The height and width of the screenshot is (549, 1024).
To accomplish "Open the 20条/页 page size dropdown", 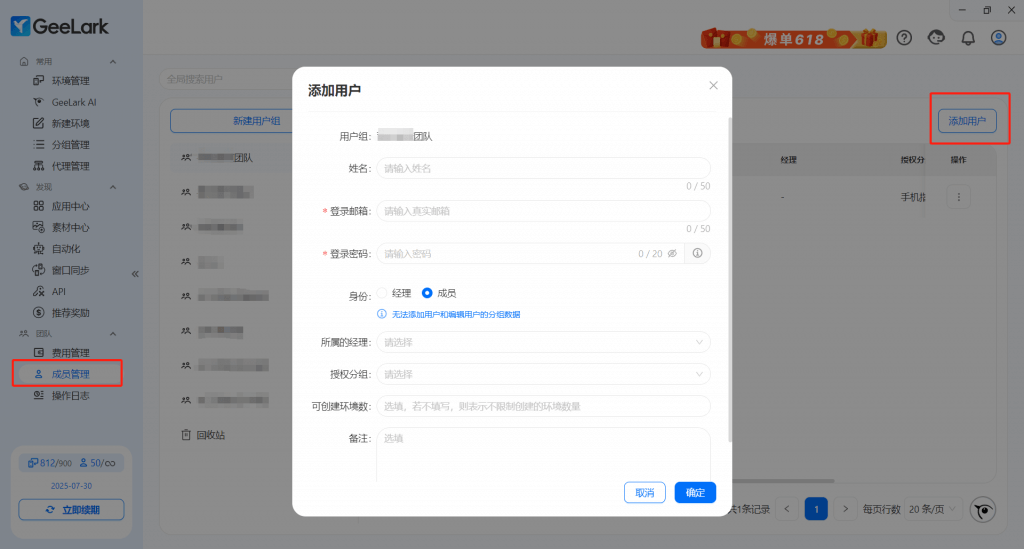I will point(933,509).
